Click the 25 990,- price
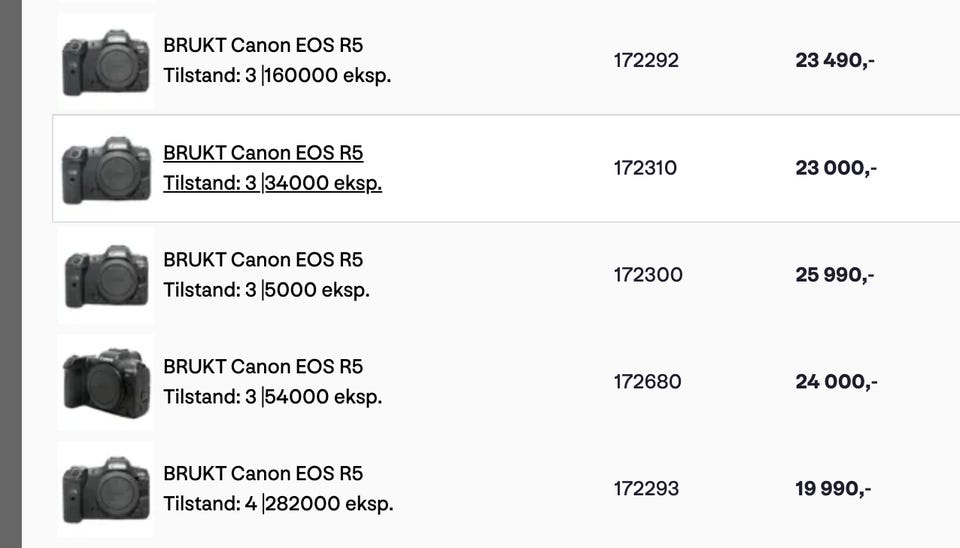This screenshot has width=960, height=548. pyautogui.click(x=835, y=275)
